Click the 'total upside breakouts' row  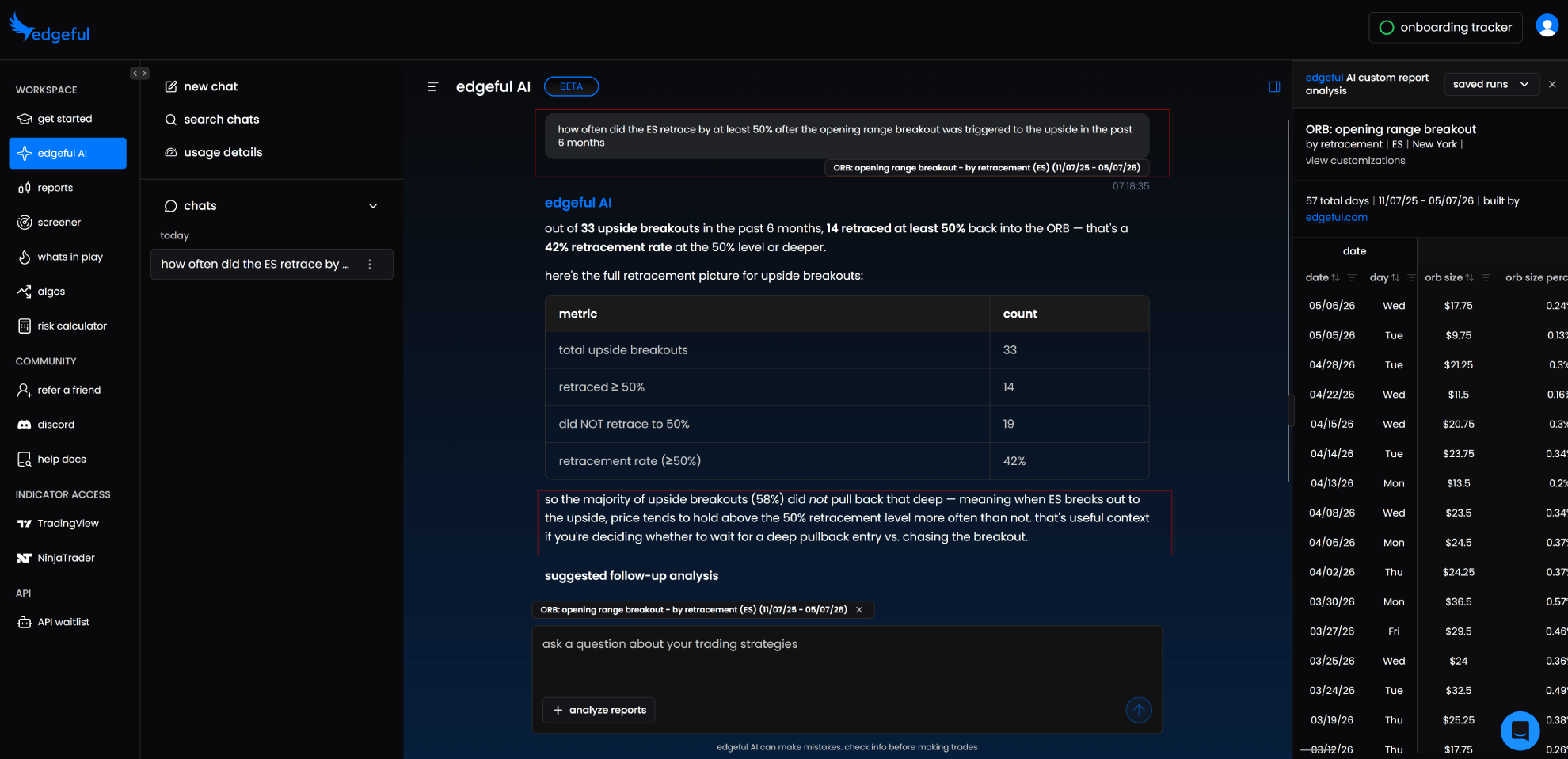coord(847,350)
